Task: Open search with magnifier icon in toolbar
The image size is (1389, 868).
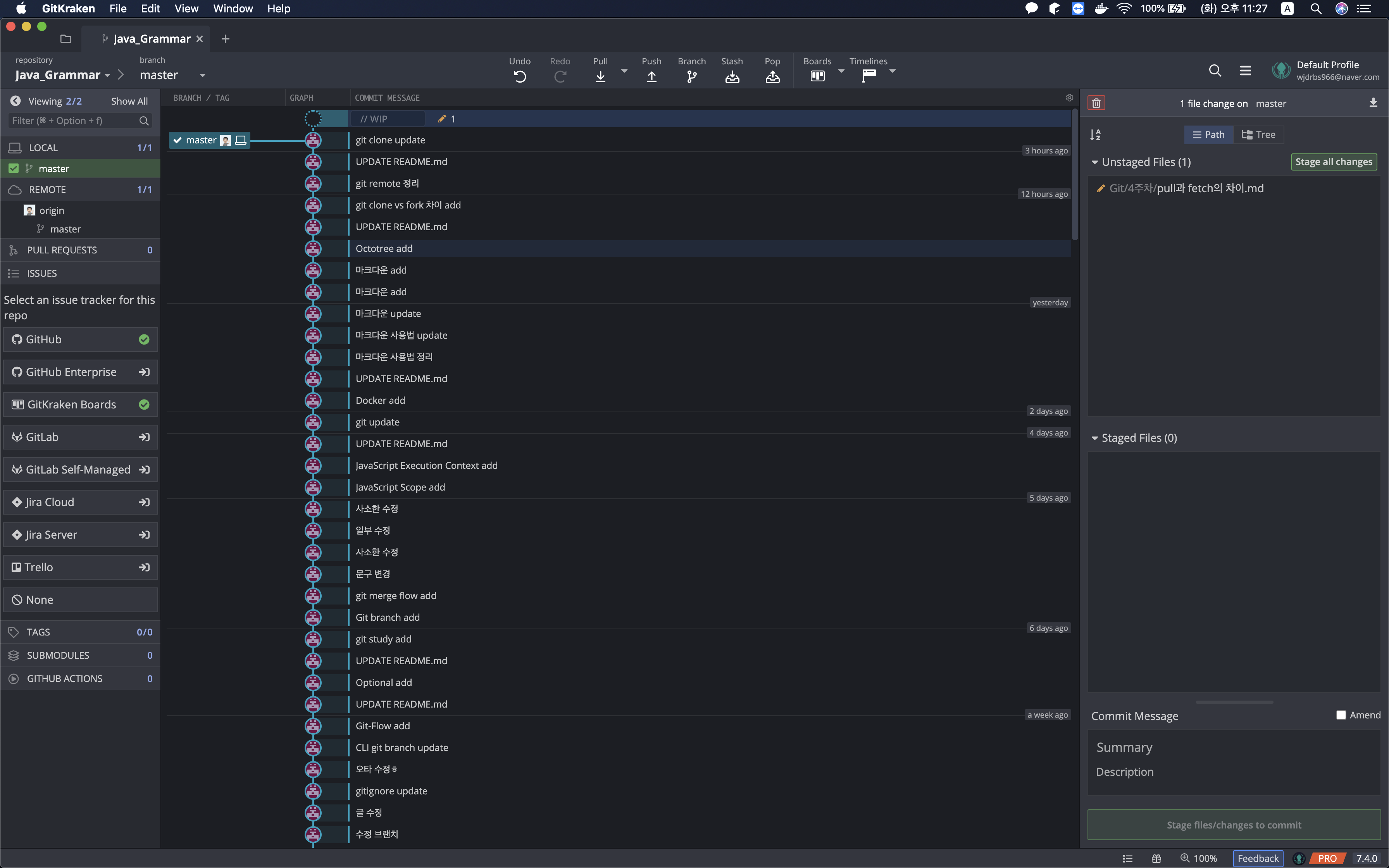Action: 1215,71
